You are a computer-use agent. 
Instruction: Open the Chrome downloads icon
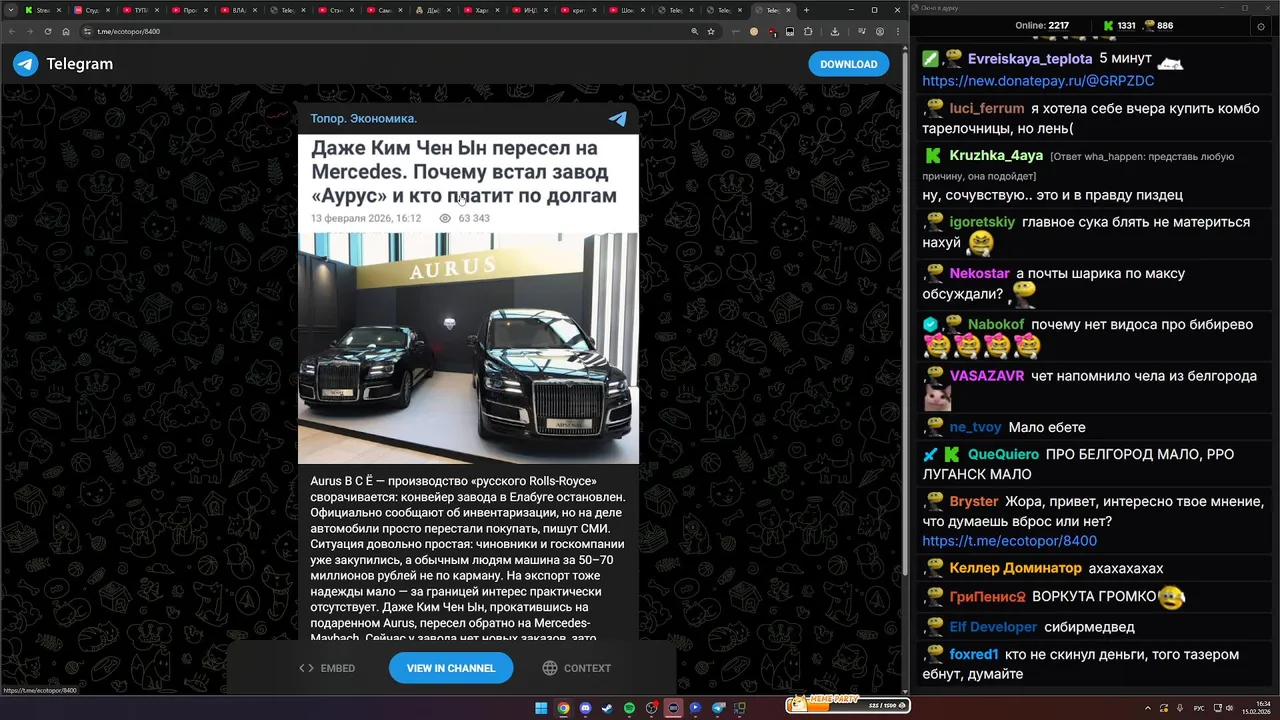(x=835, y=31)
